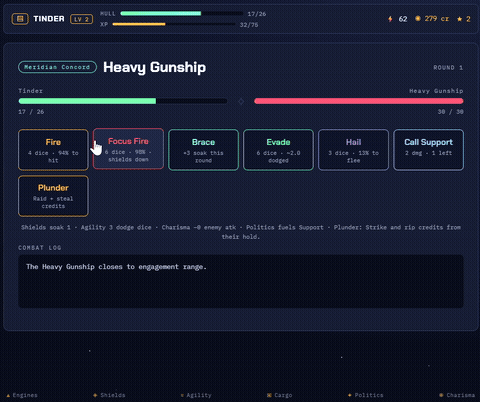
Task: Click the Engines icon in bottom bar
Action: 8,395
